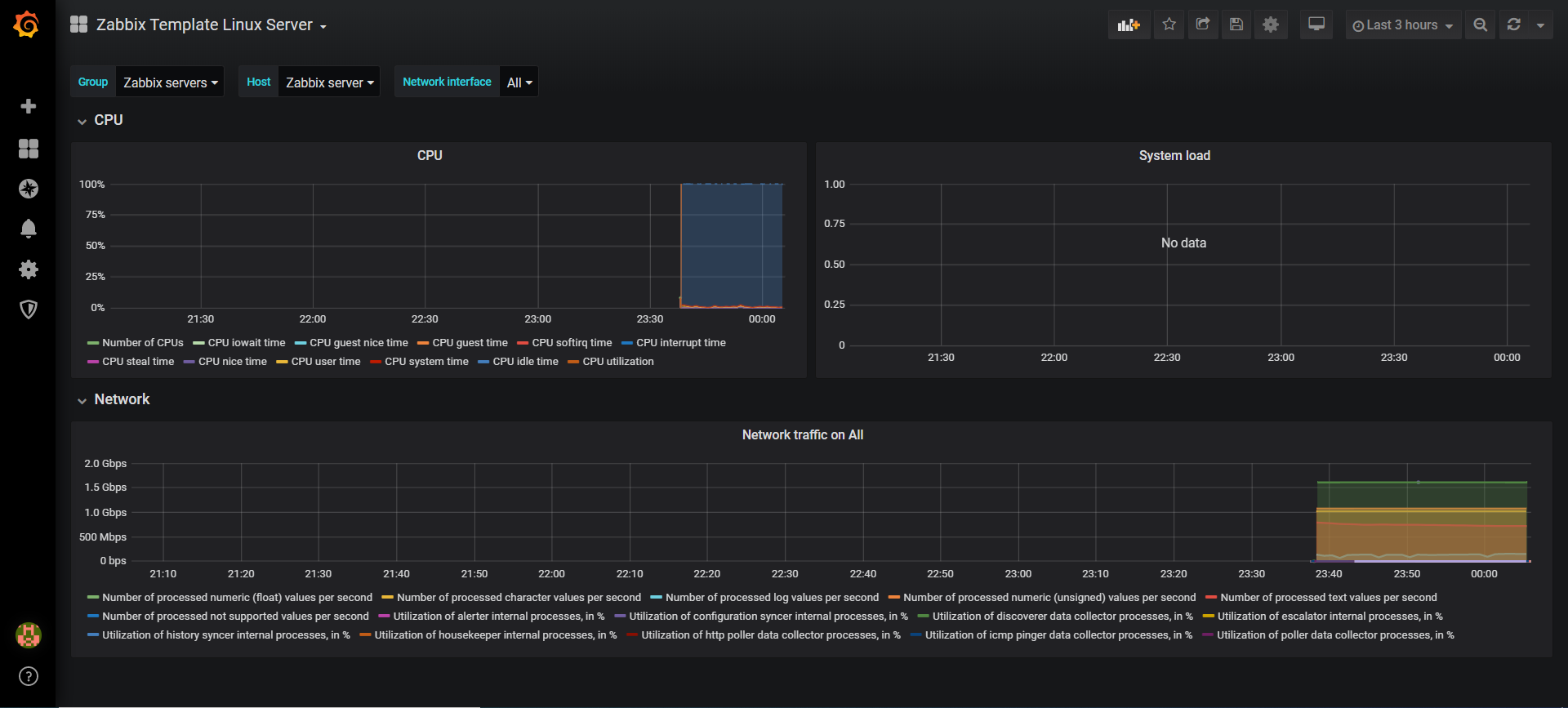Open the Server Admin shield icon
Viewport: 1568px width, 708px height.
[29, 309]
